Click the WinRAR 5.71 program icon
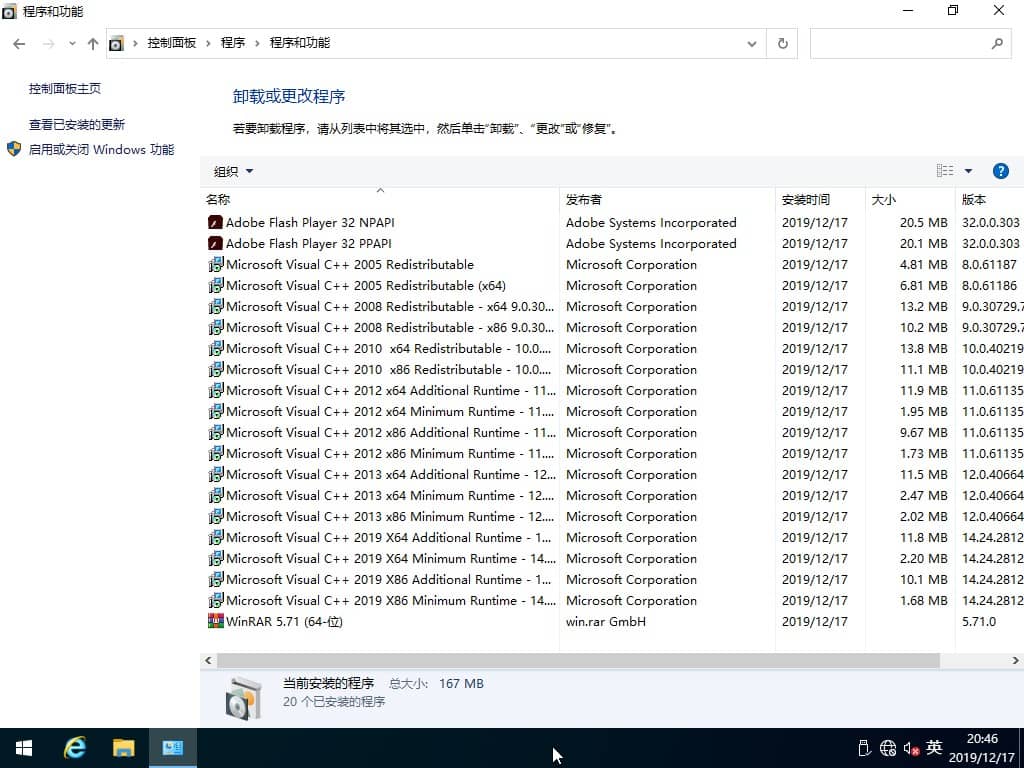 215,621
